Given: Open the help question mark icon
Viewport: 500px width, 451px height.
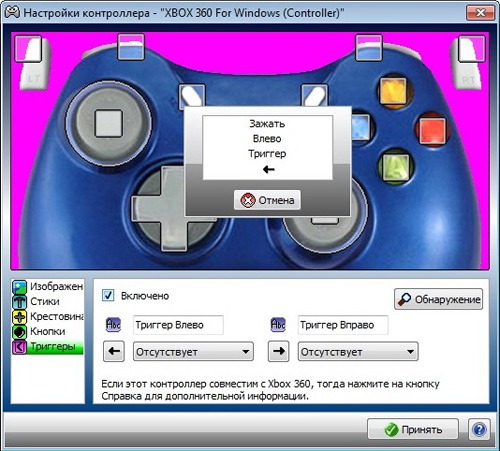Looking at the screenshot, I should click(479, 429).
